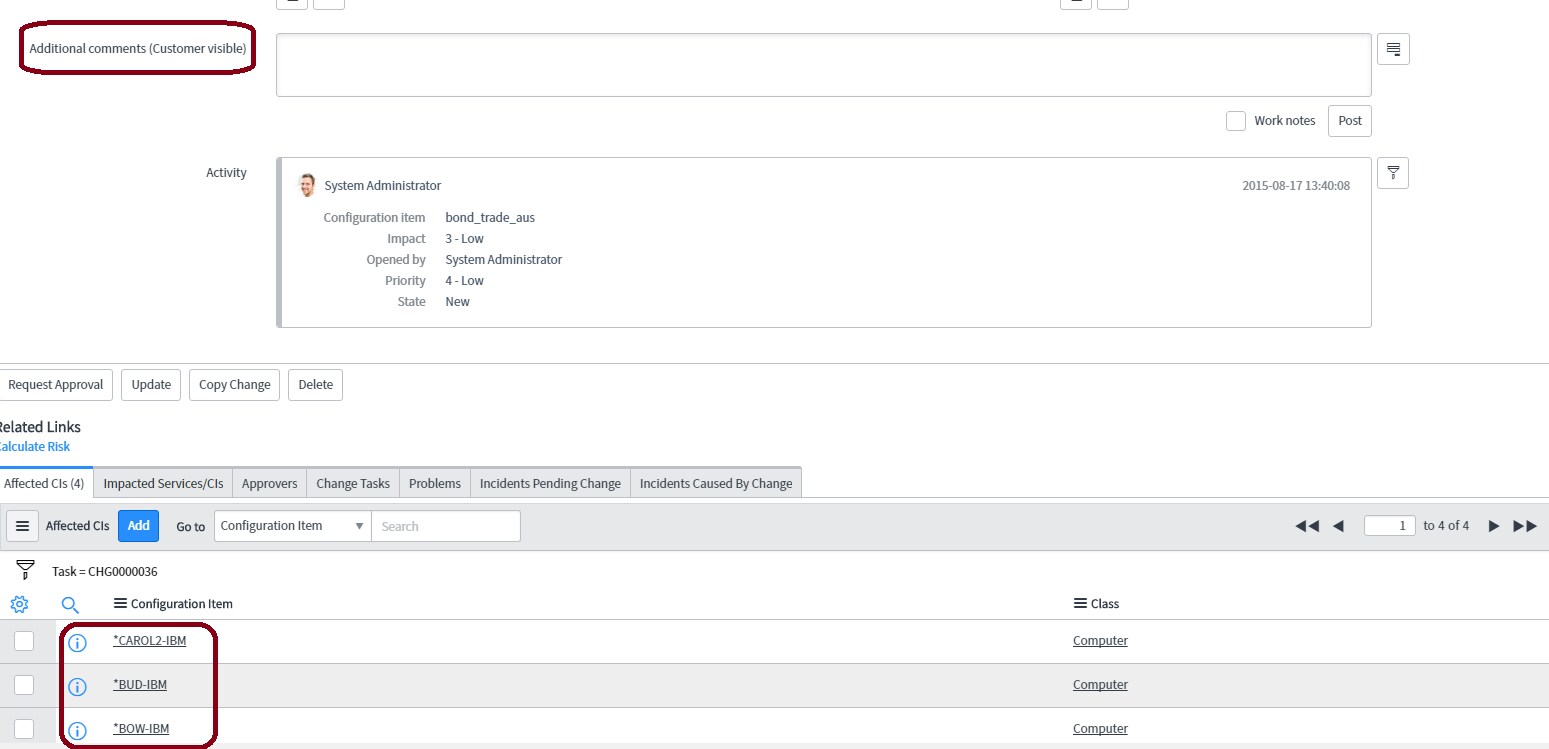Open the Configuration Item column menu
Screen dimensions: 1549x749
pyautogui.click(x=121, y=604)
